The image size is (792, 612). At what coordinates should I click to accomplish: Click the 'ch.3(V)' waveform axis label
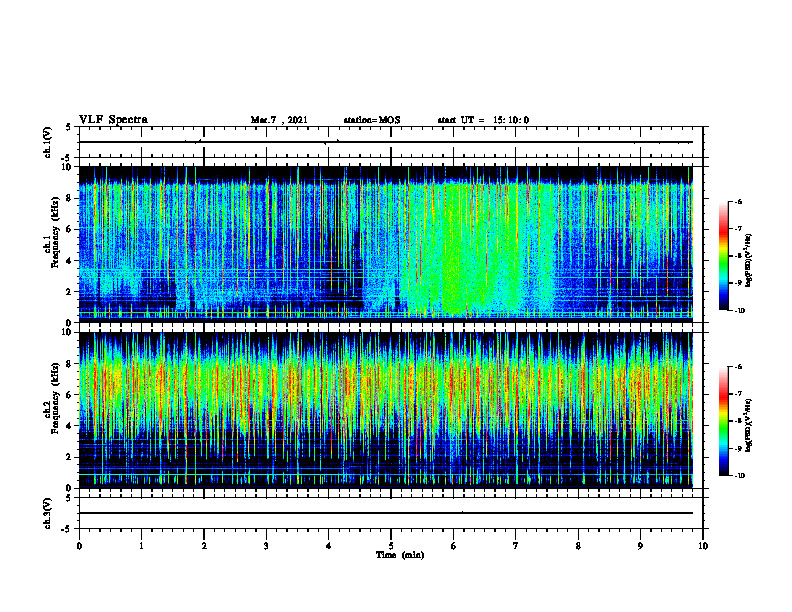coord(48,513)
